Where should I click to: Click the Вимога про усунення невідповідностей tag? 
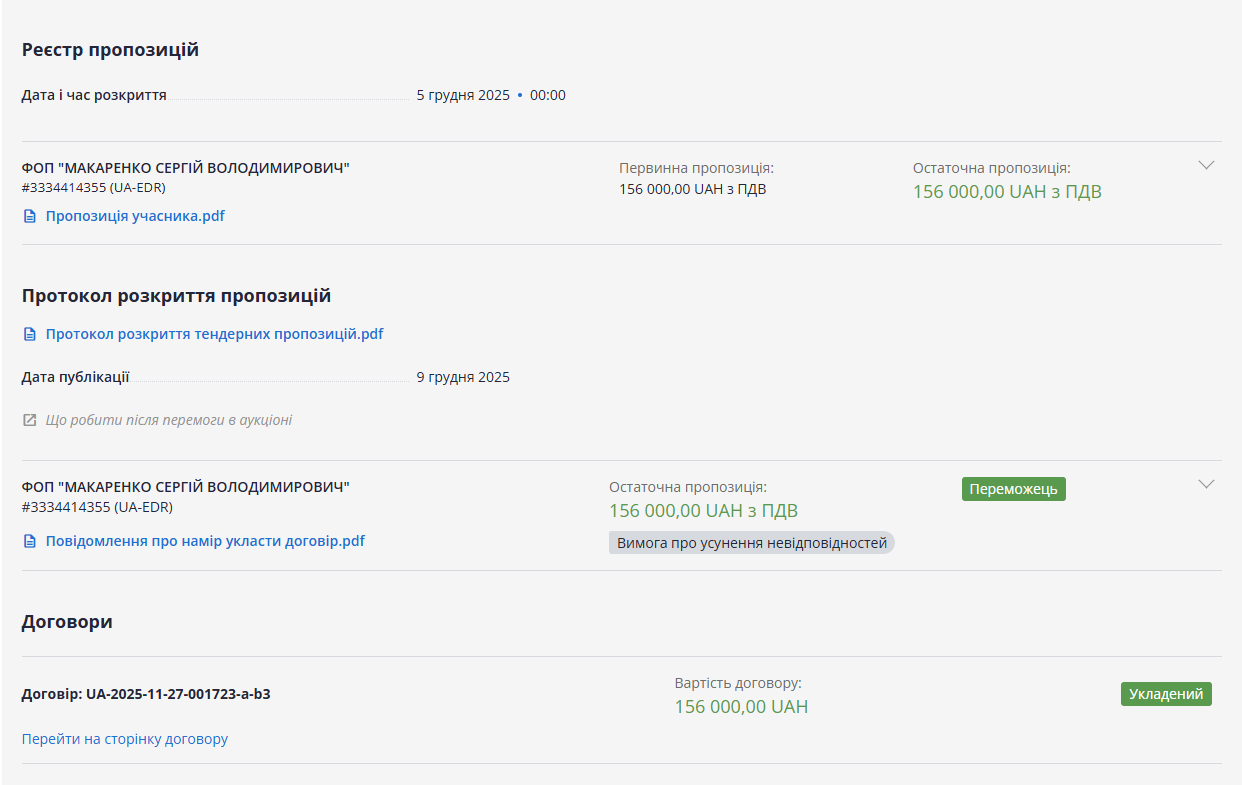751,543
